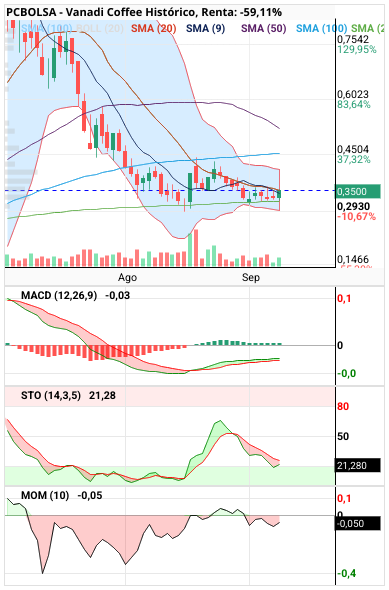This screenshot has width=389, height=590.
Task: Click the momentum value -0,05
Action: tap(90, 496)
